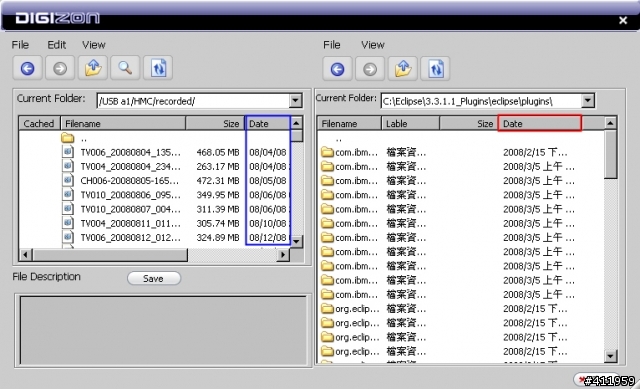The height and width of the screenshot is (389, 640).
Task: Open the left File menu
Action: pos(20,44)
